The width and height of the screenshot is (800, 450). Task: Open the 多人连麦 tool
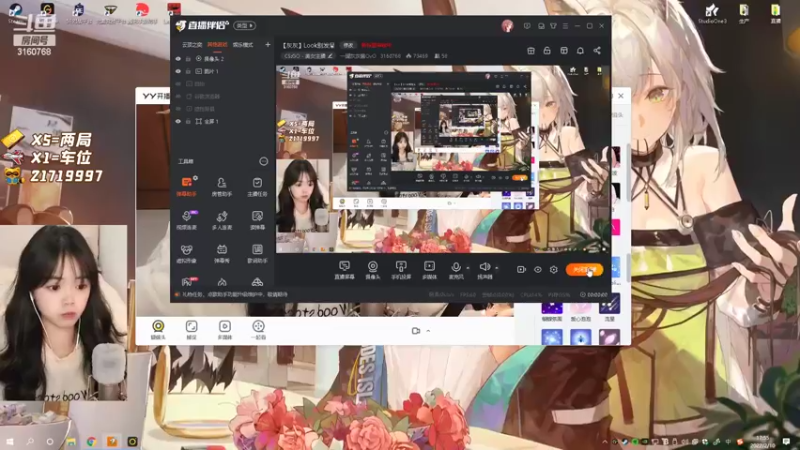[x=221, y=220]
